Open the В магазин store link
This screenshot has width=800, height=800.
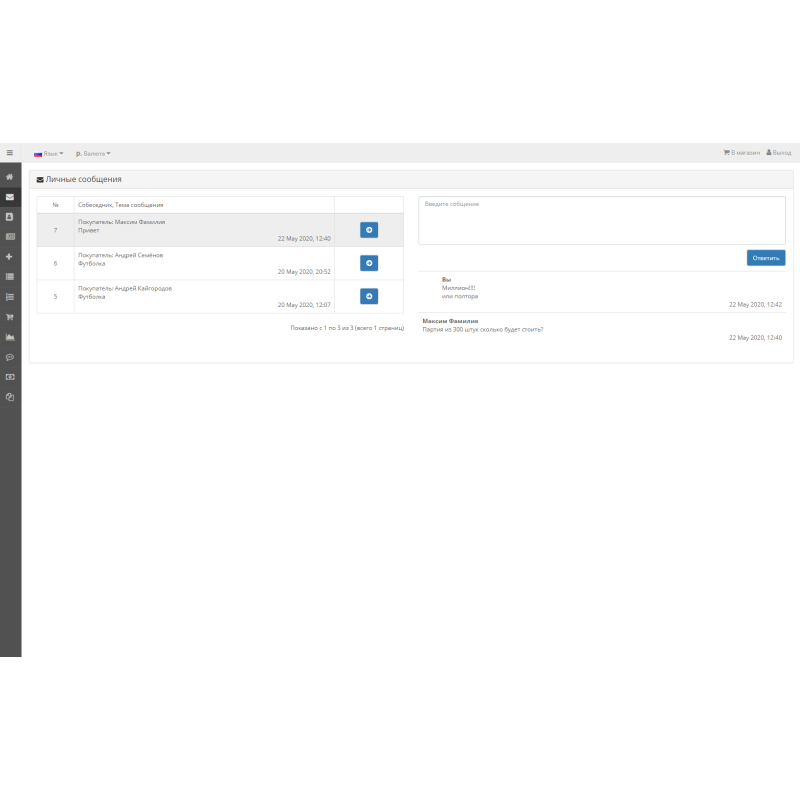click(x=741, y=153)
